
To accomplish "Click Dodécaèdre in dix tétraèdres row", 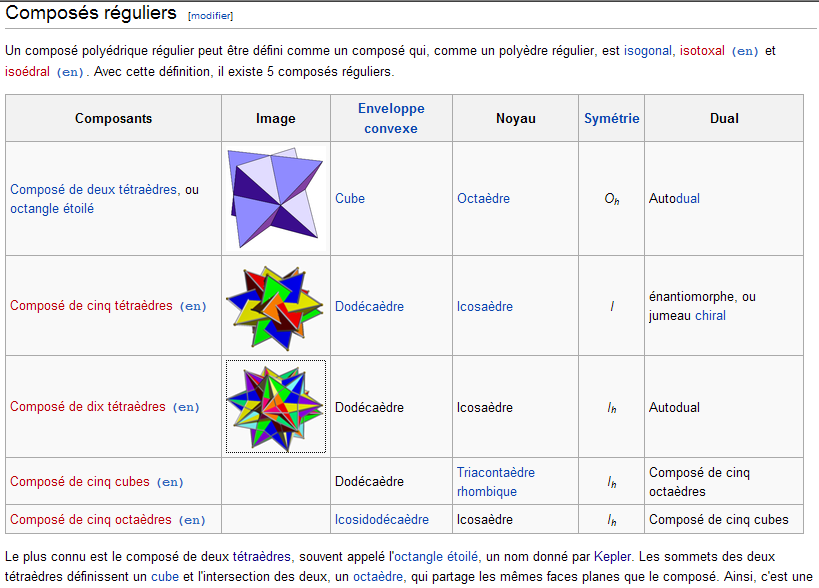I will (x=369, y=407).
